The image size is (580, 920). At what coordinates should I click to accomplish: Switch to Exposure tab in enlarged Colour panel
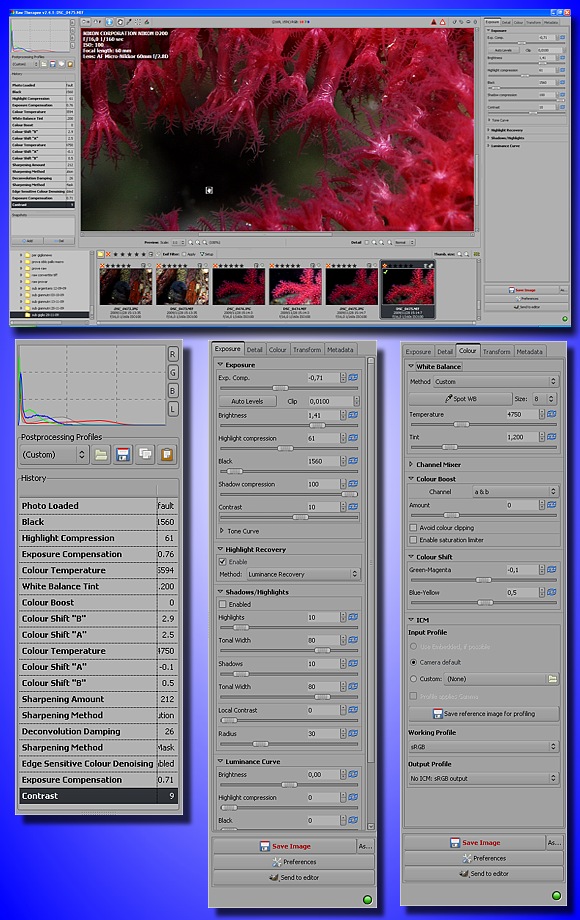click(x=418, y=351)
